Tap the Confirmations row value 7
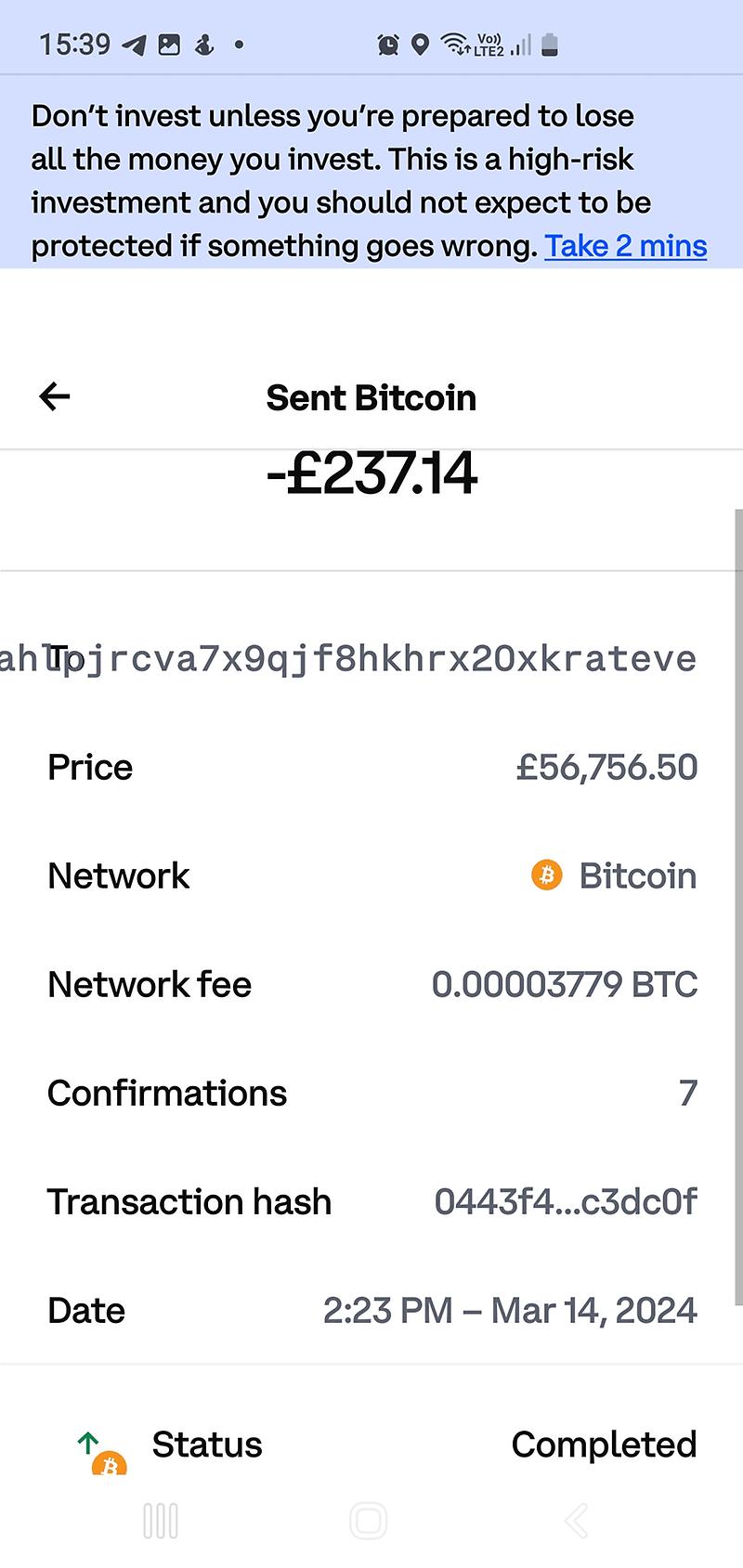The width and height of the screenshot is (743, 1568). point(687,1093)
